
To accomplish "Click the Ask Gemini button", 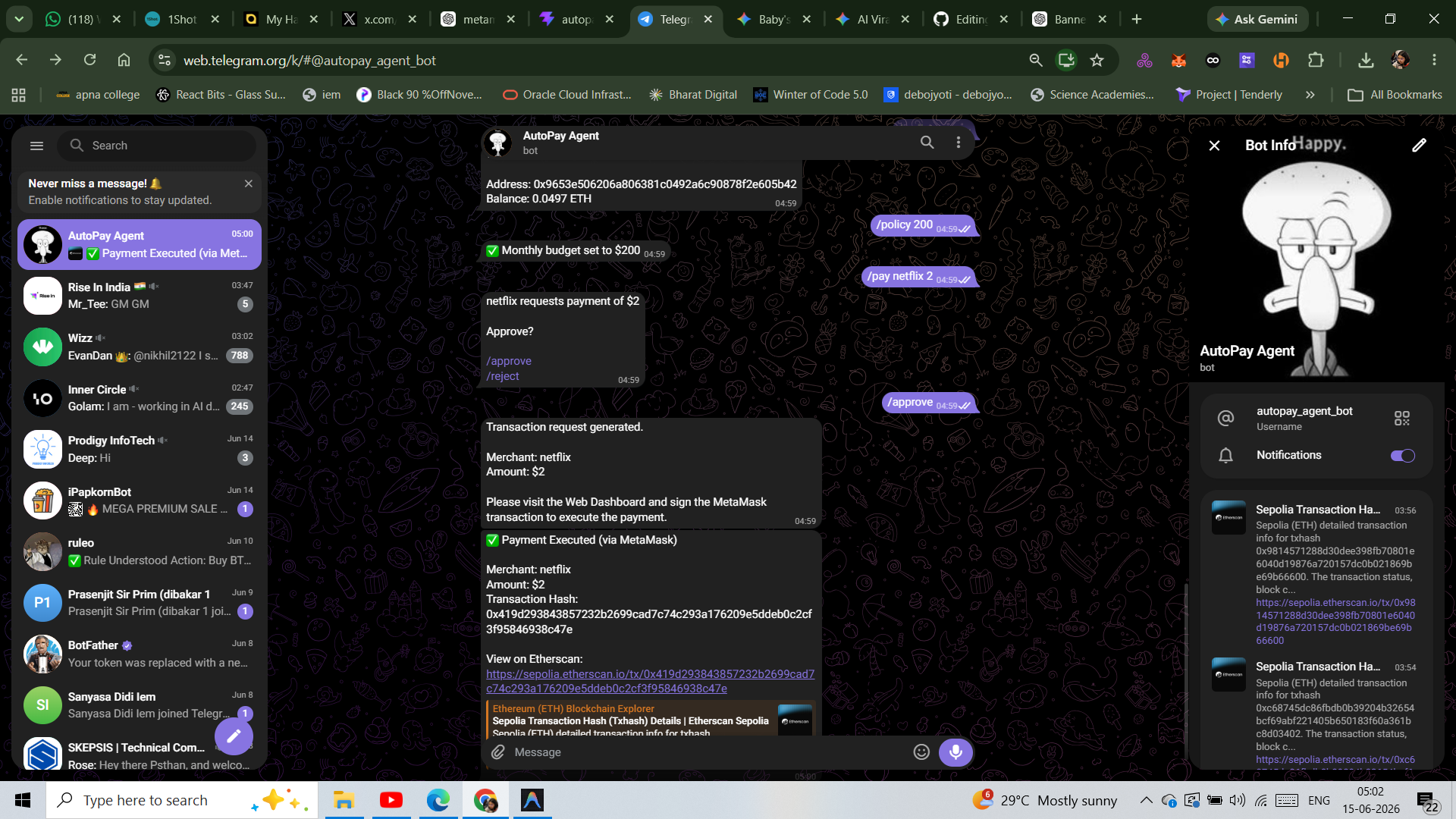I will 1257,20.
